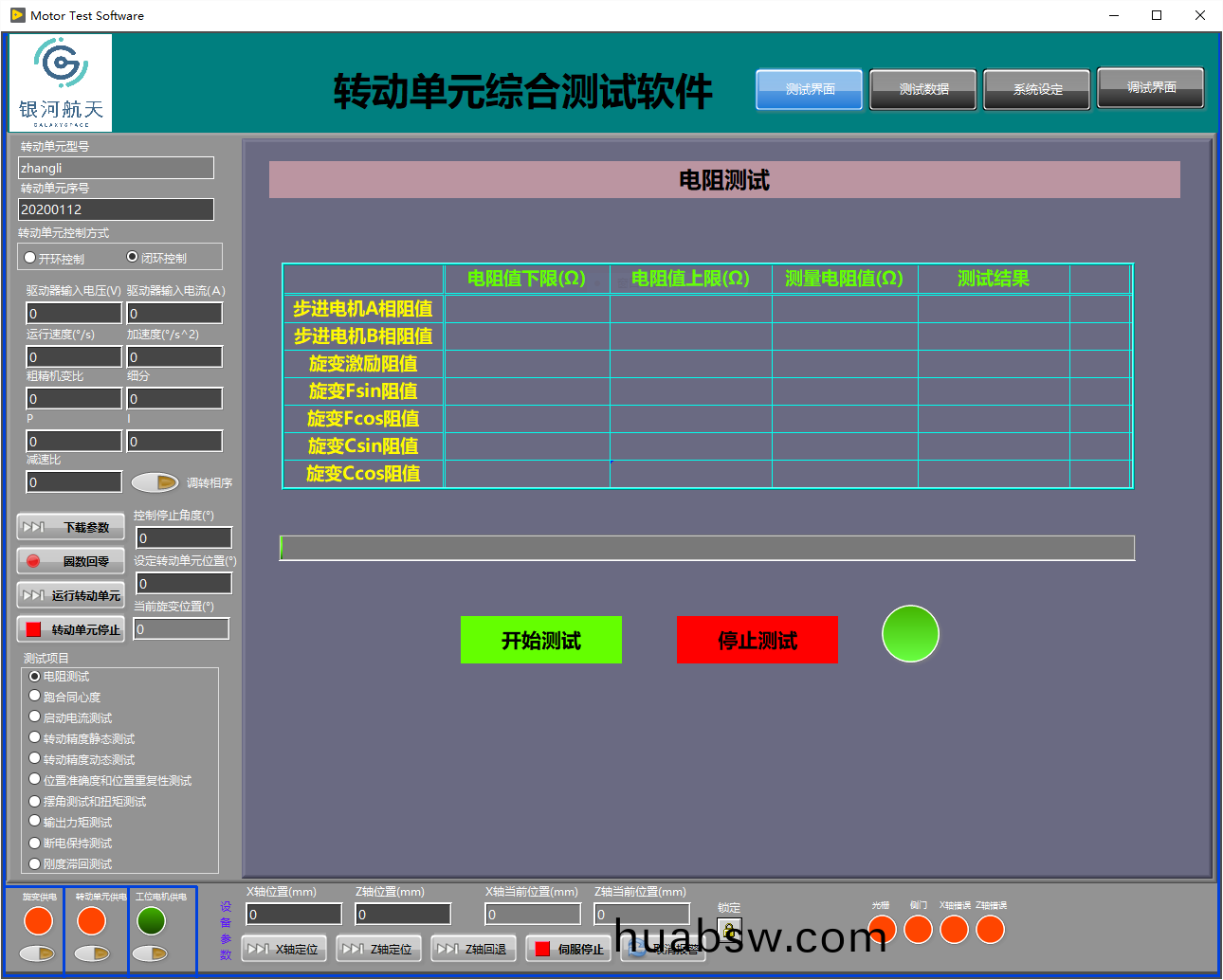The width and height of the screenshot is (1223, 980).
Task: Click the 光栅 red status indicator
Action: coord(882,930)
